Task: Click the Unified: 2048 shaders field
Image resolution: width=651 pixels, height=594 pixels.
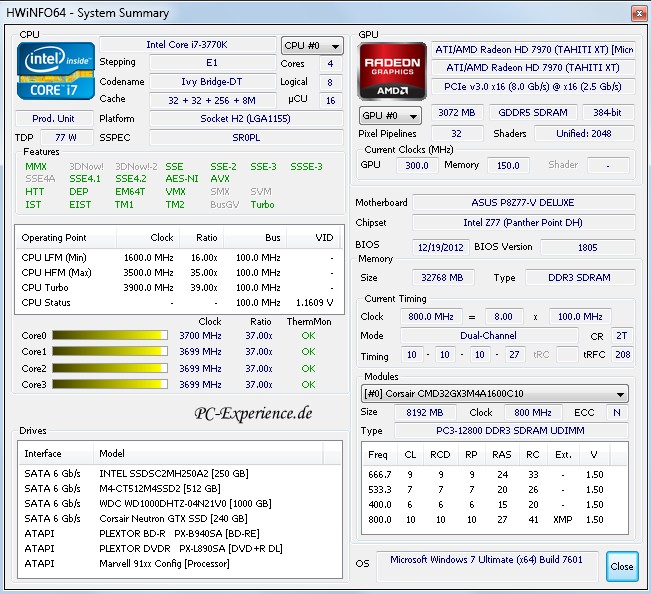Action: pos(584,134)
